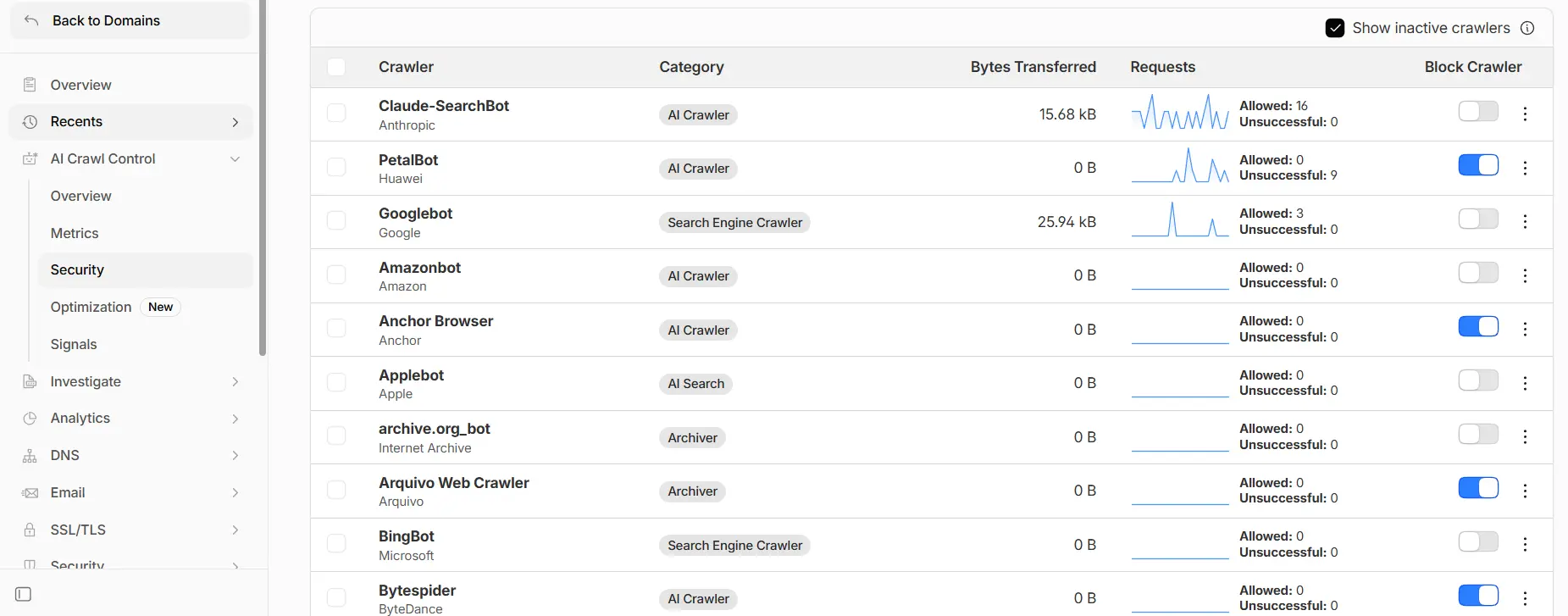Expand the Email chevron
This screenshot has height=616, width=1568.
(x=235, y=492)
